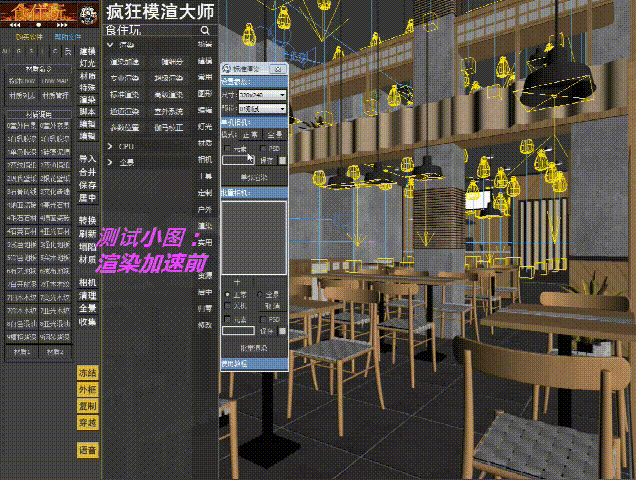Tick 元素 checkbox in batch section
Viewport: 636px width, 480px height.
click(227, 319)
